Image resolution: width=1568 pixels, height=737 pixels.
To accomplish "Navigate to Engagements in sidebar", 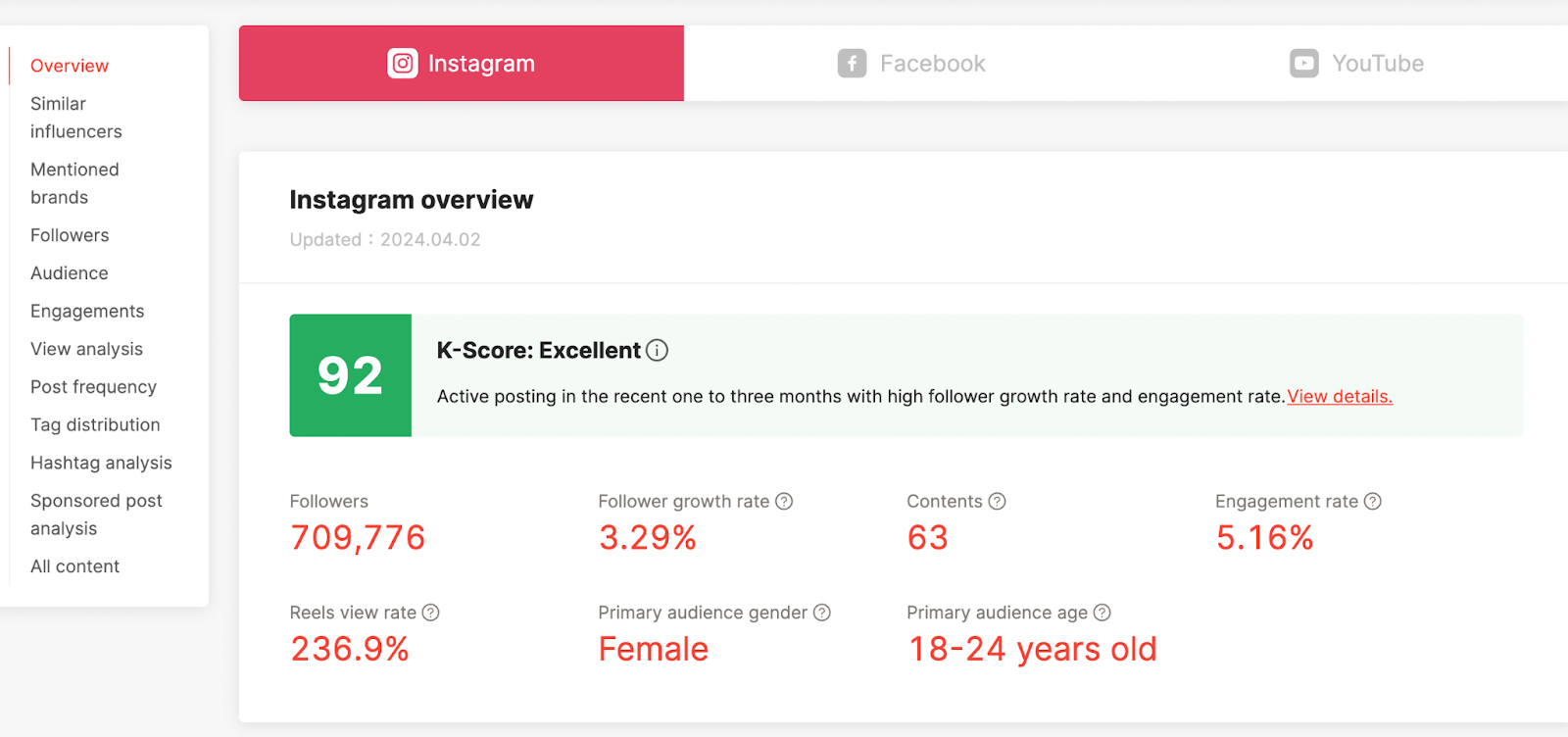I will 87,312.
